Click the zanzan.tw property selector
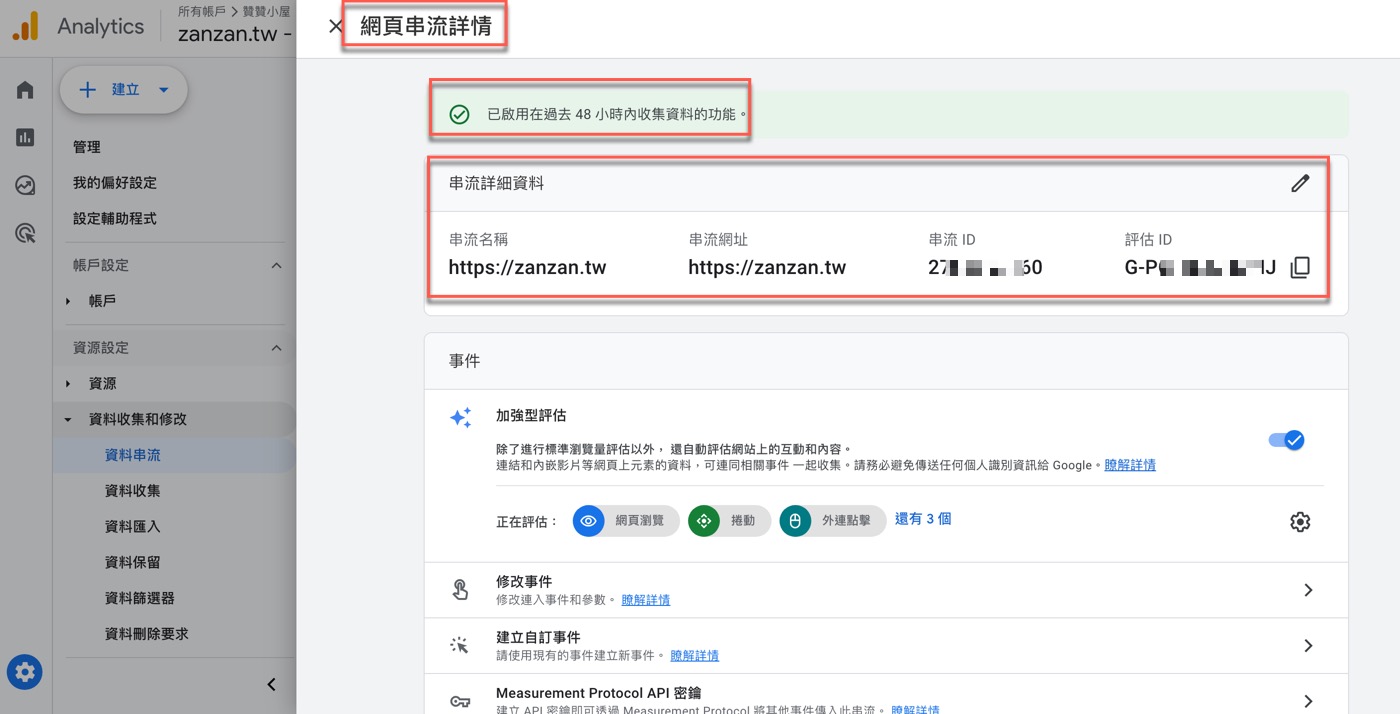1400x714 pixels. click(236, 34)
